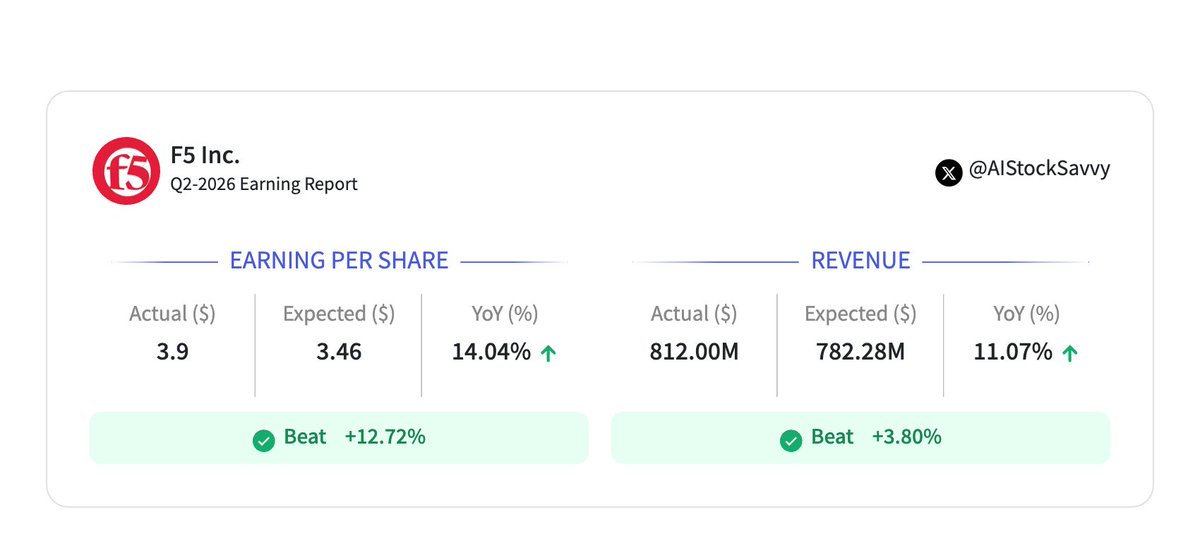Click the EARNING PER SHARE section heading

[339, 261]
